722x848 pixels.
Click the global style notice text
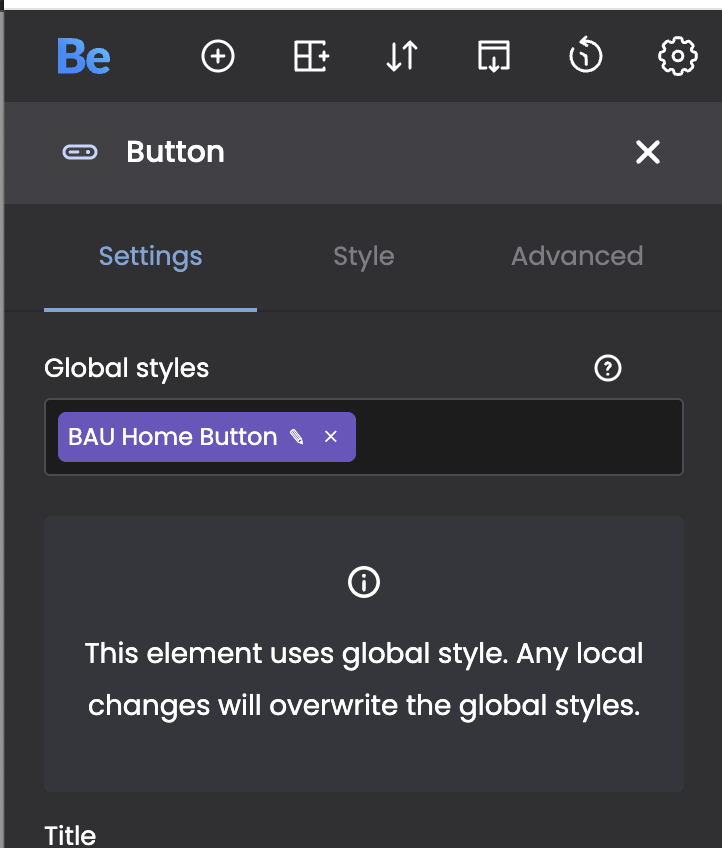coord(363,680)
